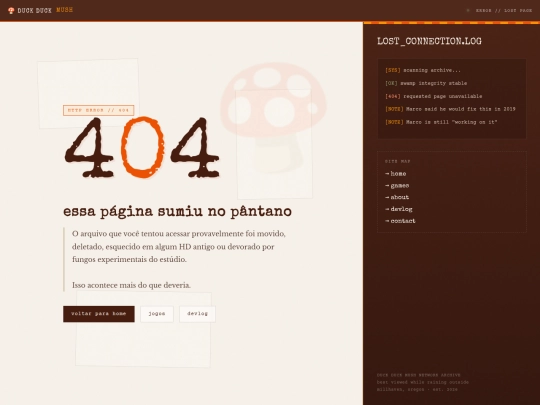Click the mushroom logo icon in header
The height and width of the screenshot is (405, 540).
pos(11,10)
